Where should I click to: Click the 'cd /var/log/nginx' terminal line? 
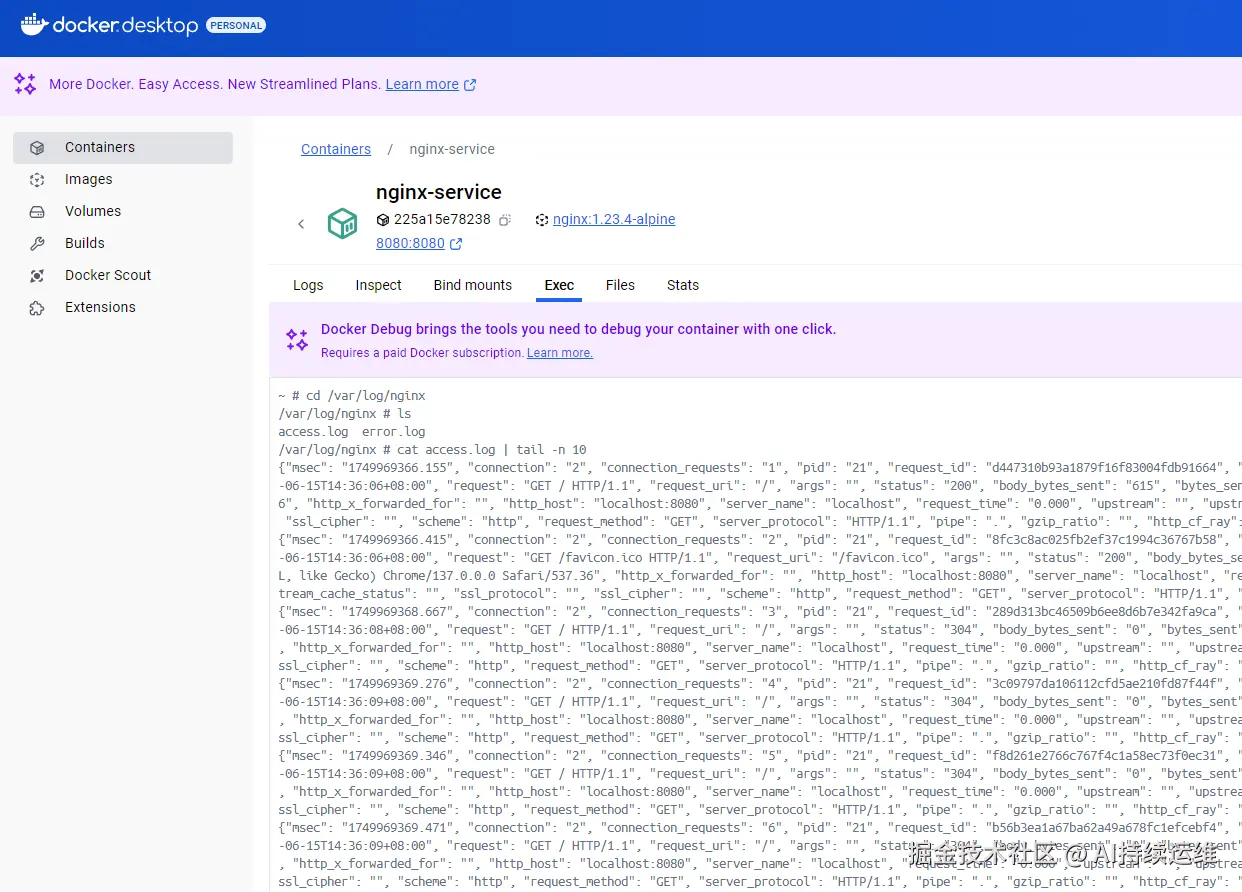[x=352, y=396]
